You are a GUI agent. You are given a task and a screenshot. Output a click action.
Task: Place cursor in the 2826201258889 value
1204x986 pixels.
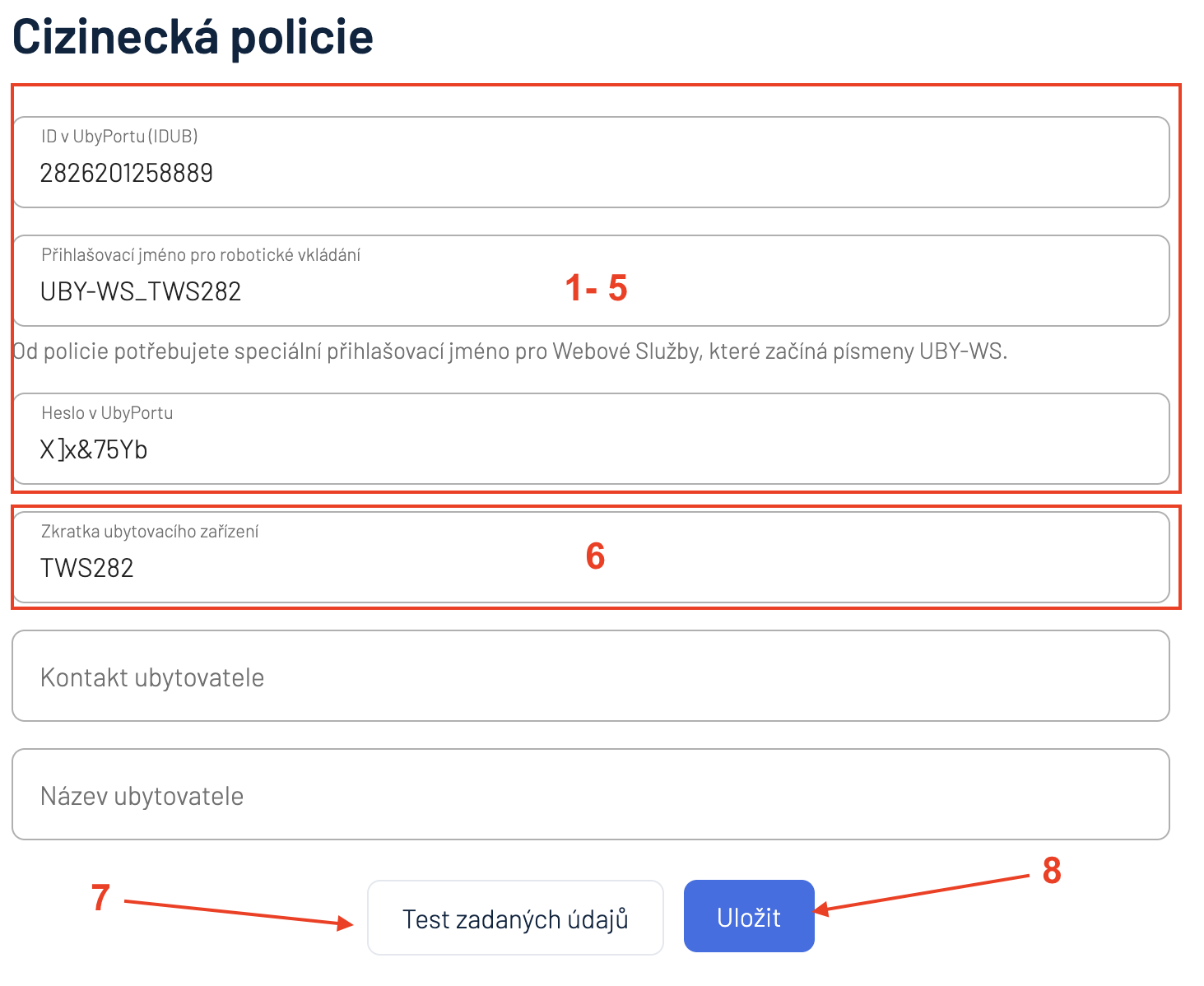click(x=127, y=173)
